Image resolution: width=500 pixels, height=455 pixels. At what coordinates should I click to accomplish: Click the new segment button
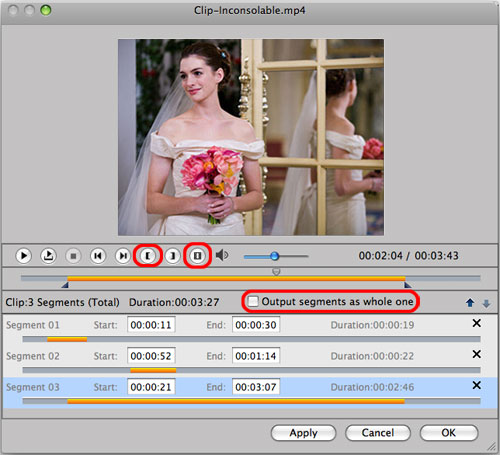click(197, 256)
